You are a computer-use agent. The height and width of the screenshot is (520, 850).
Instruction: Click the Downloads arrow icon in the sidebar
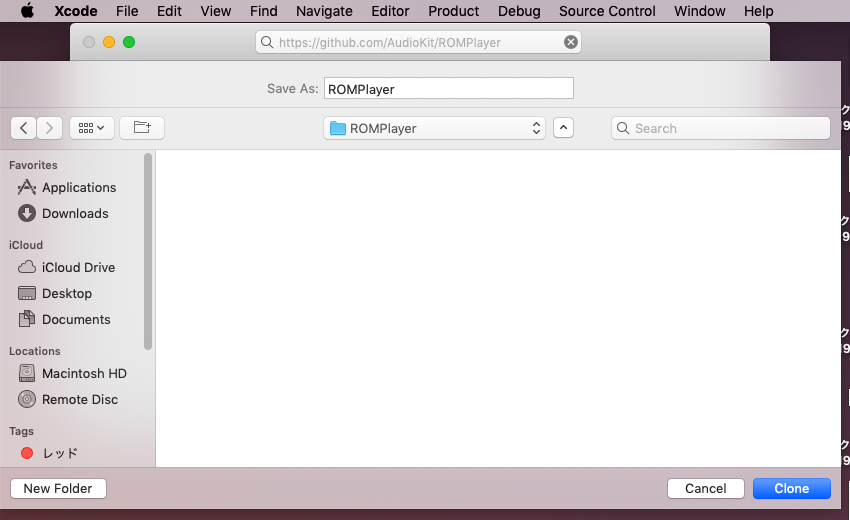(27, 213)
